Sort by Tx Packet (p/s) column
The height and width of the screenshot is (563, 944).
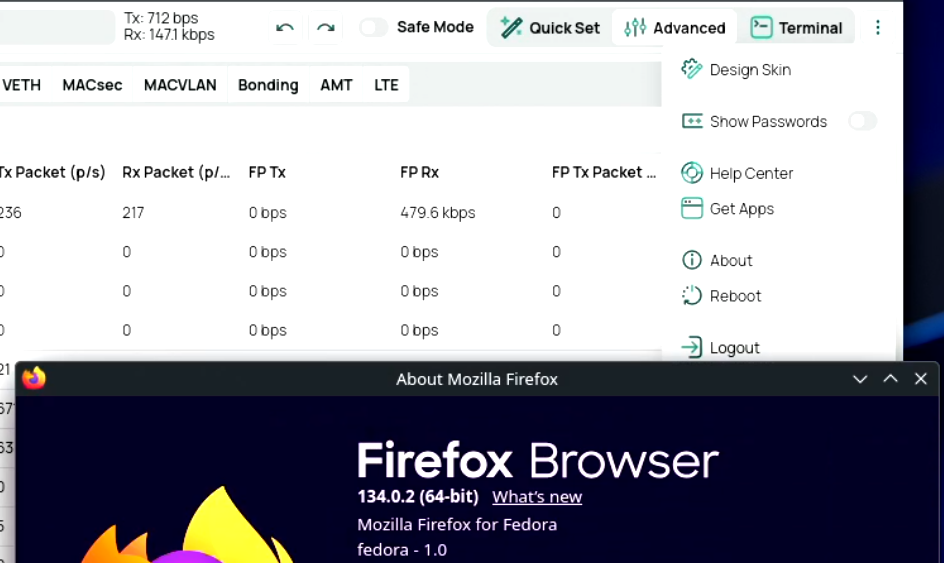pos(52,172)
